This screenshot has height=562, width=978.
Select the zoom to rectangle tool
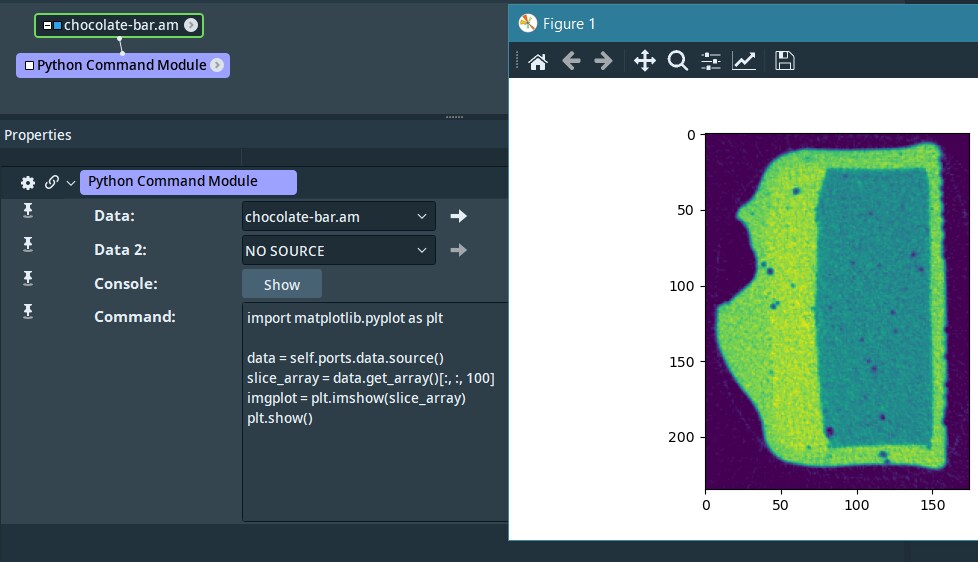[x=678, y=61]
